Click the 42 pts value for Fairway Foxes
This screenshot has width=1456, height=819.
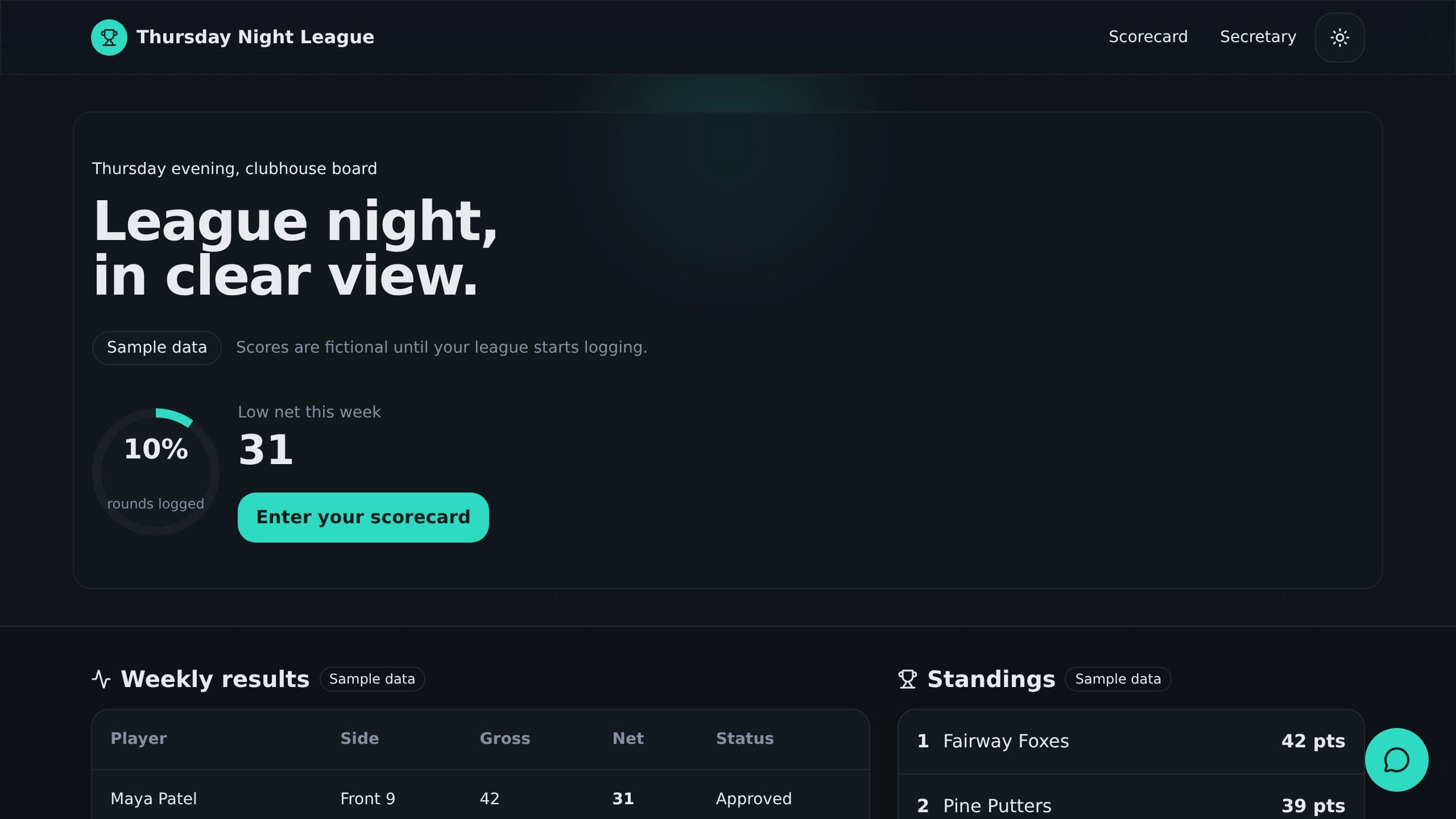point(1313,741)
